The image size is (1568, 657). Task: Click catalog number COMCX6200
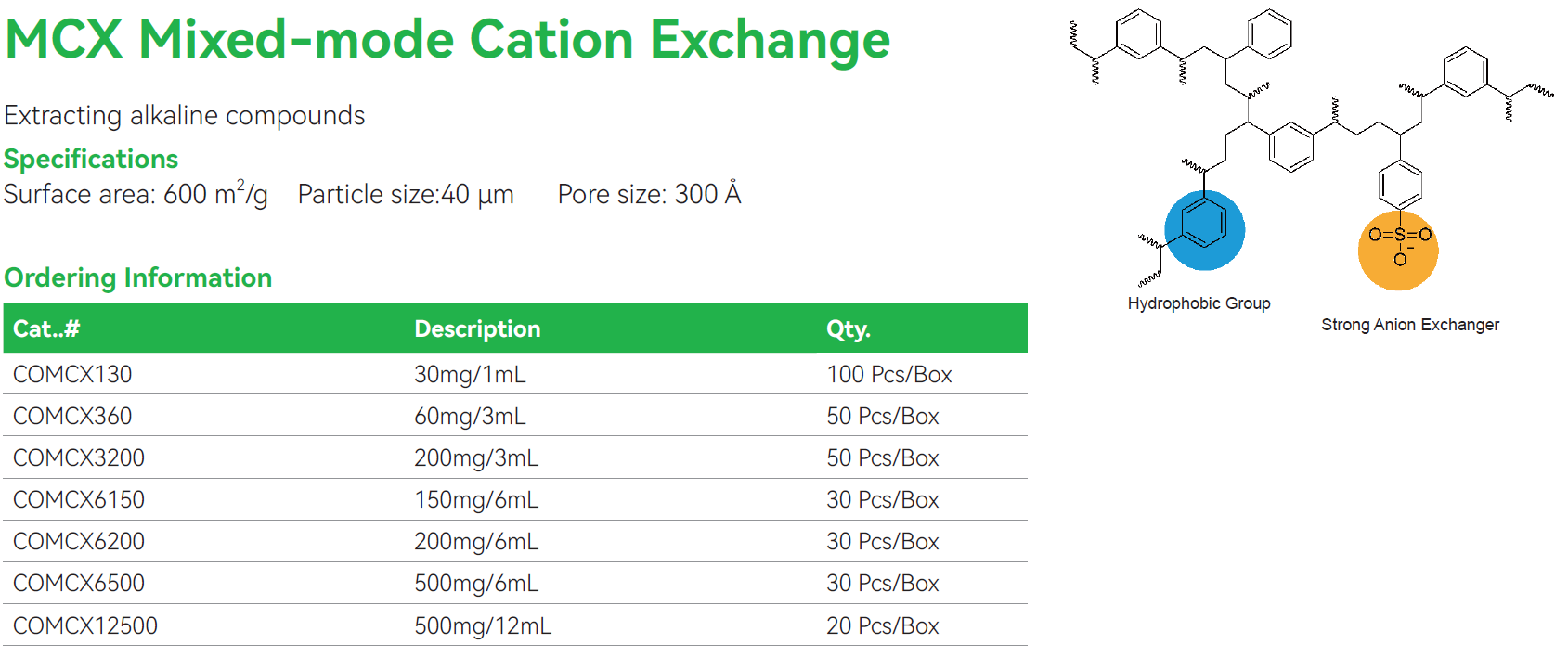pos(79,541)
